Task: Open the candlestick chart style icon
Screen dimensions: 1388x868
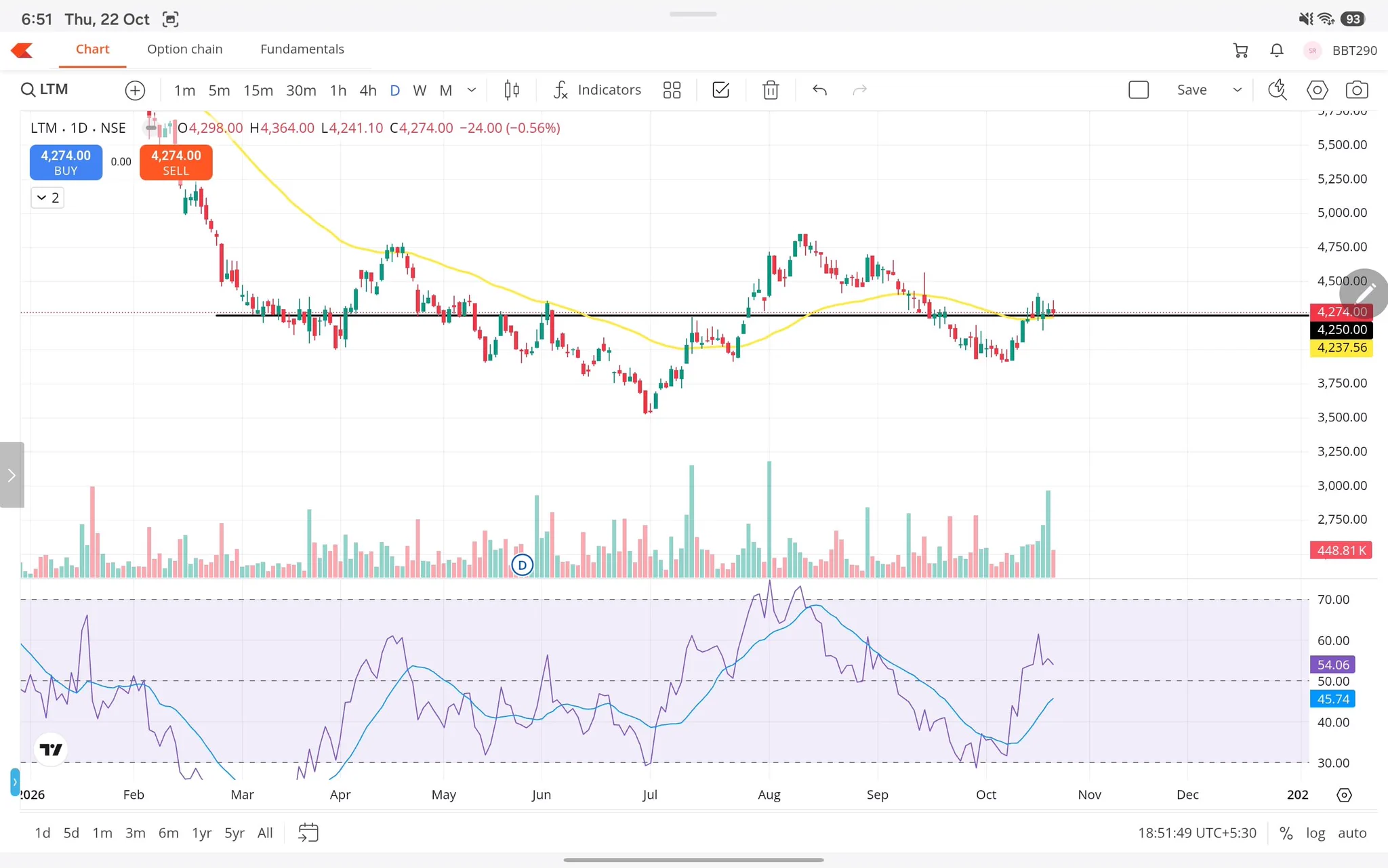Action: (512, 90)
